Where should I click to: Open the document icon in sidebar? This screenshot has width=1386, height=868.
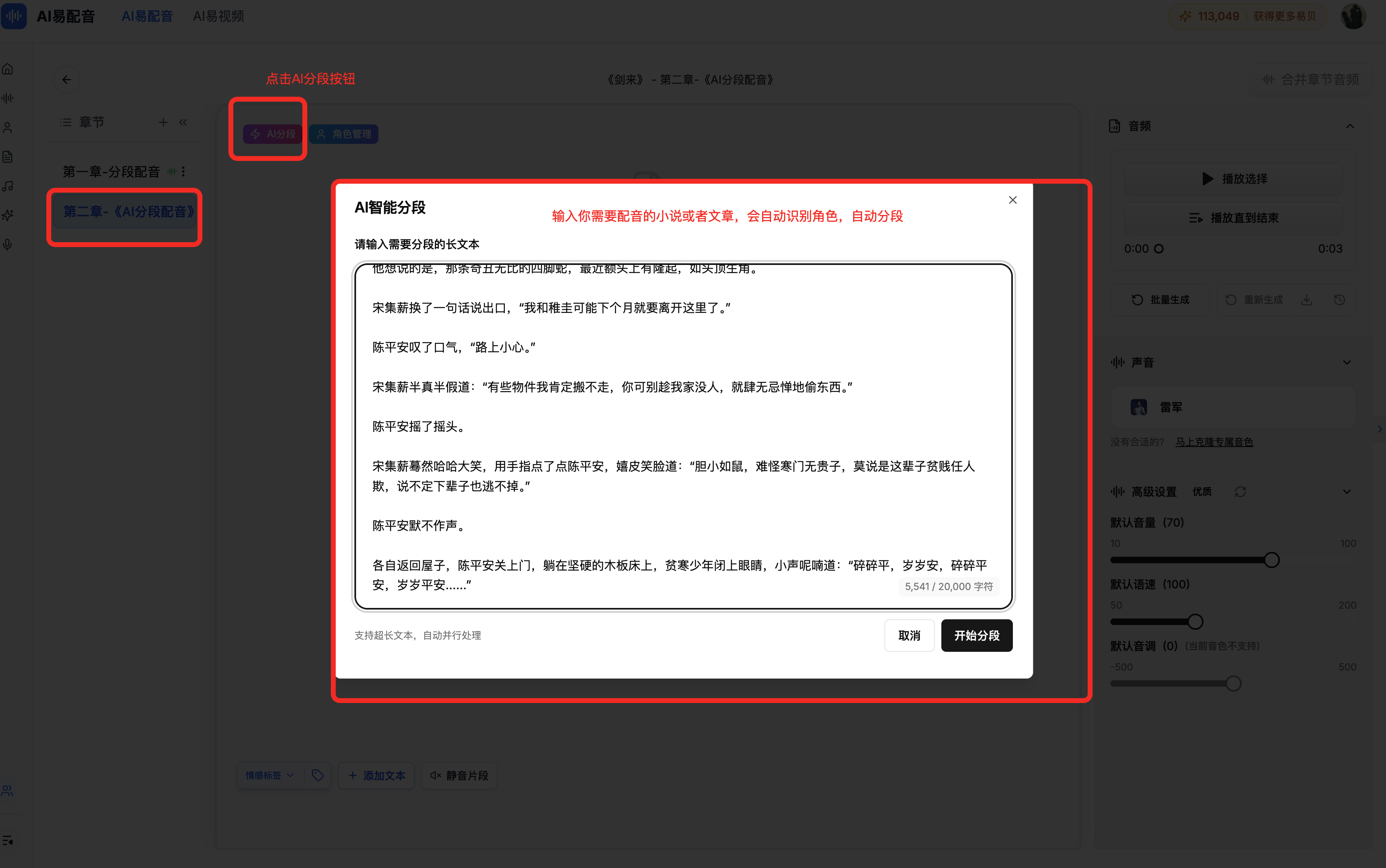coord(8,157)
